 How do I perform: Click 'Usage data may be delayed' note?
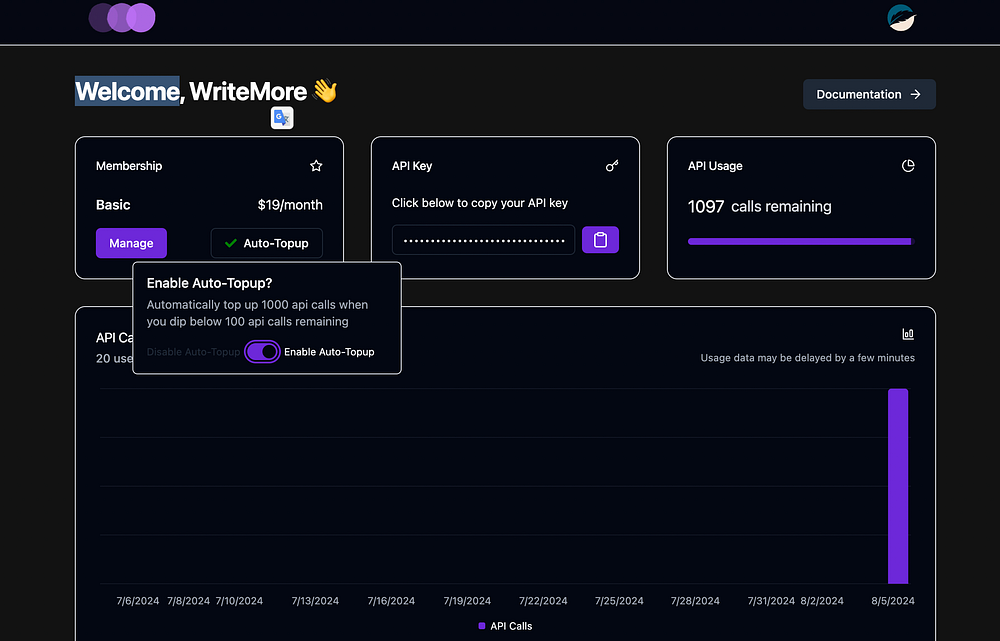807,358
